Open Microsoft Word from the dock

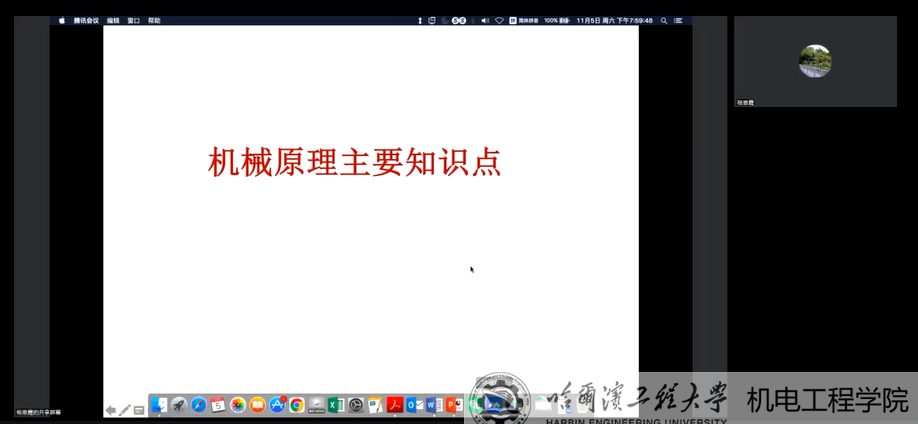(x=433, y=405)
